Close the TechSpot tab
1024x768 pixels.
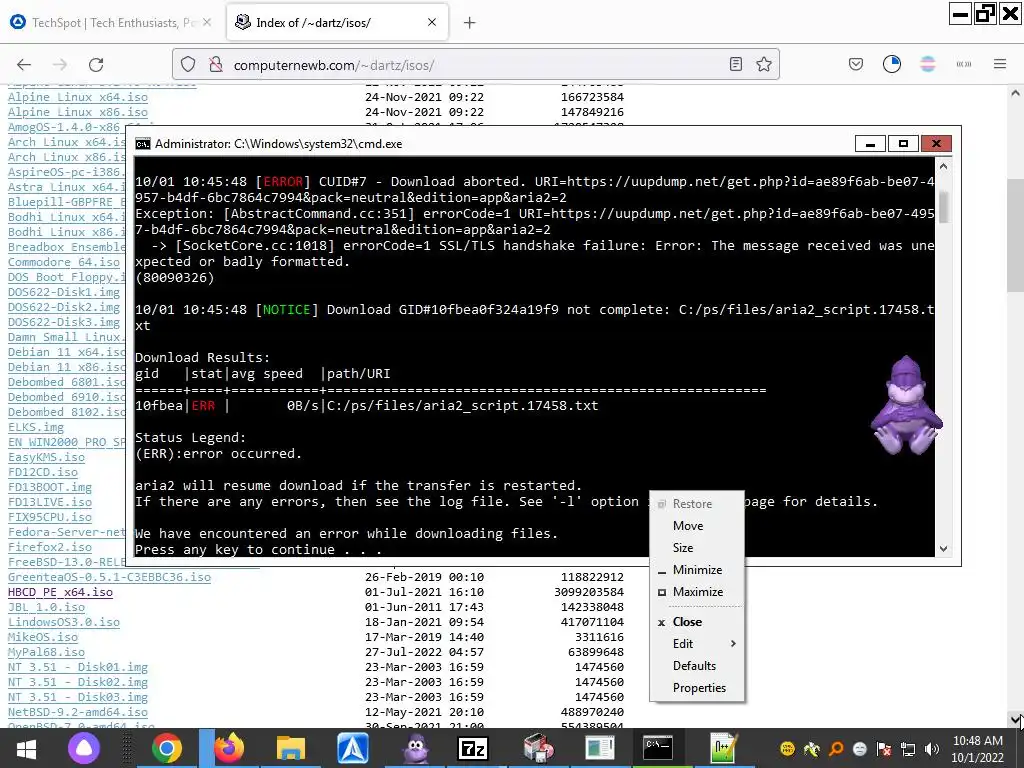207,22
